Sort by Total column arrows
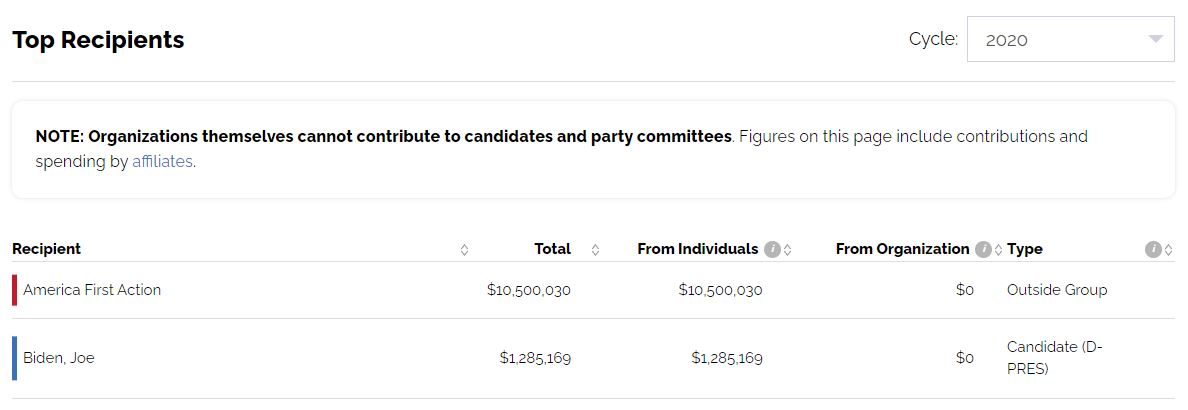The width and height of the screenshot is (1188, 410). [596, 249]
